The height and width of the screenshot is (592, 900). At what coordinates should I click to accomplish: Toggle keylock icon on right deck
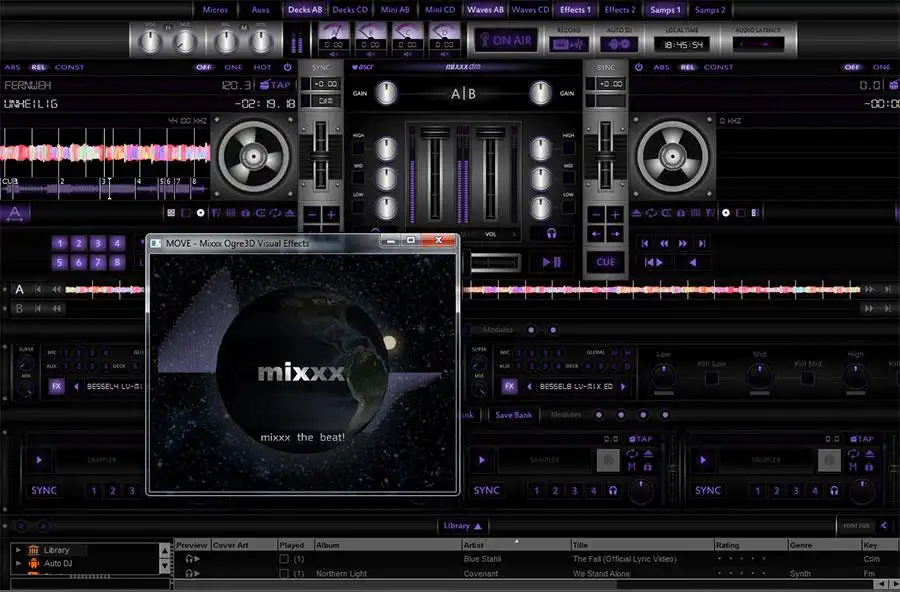tap(681, 213)
